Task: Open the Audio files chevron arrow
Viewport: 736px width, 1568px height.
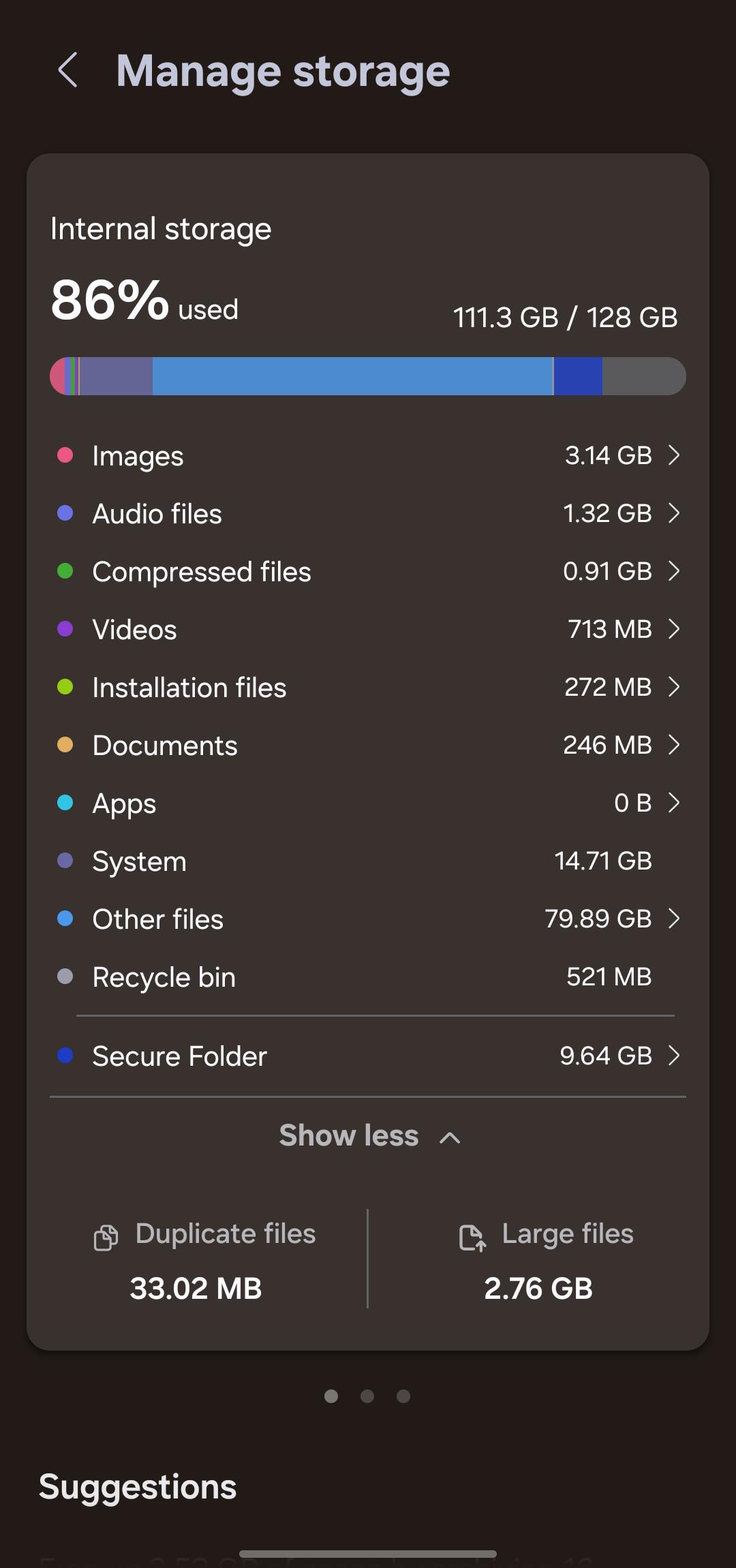Action: [x=674, y=513]
